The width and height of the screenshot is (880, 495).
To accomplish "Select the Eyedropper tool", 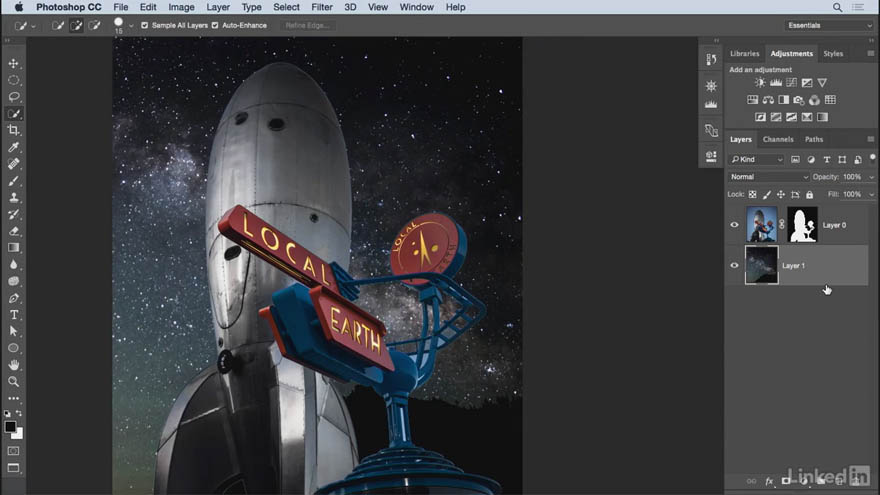I will click(x=13, y=147).
